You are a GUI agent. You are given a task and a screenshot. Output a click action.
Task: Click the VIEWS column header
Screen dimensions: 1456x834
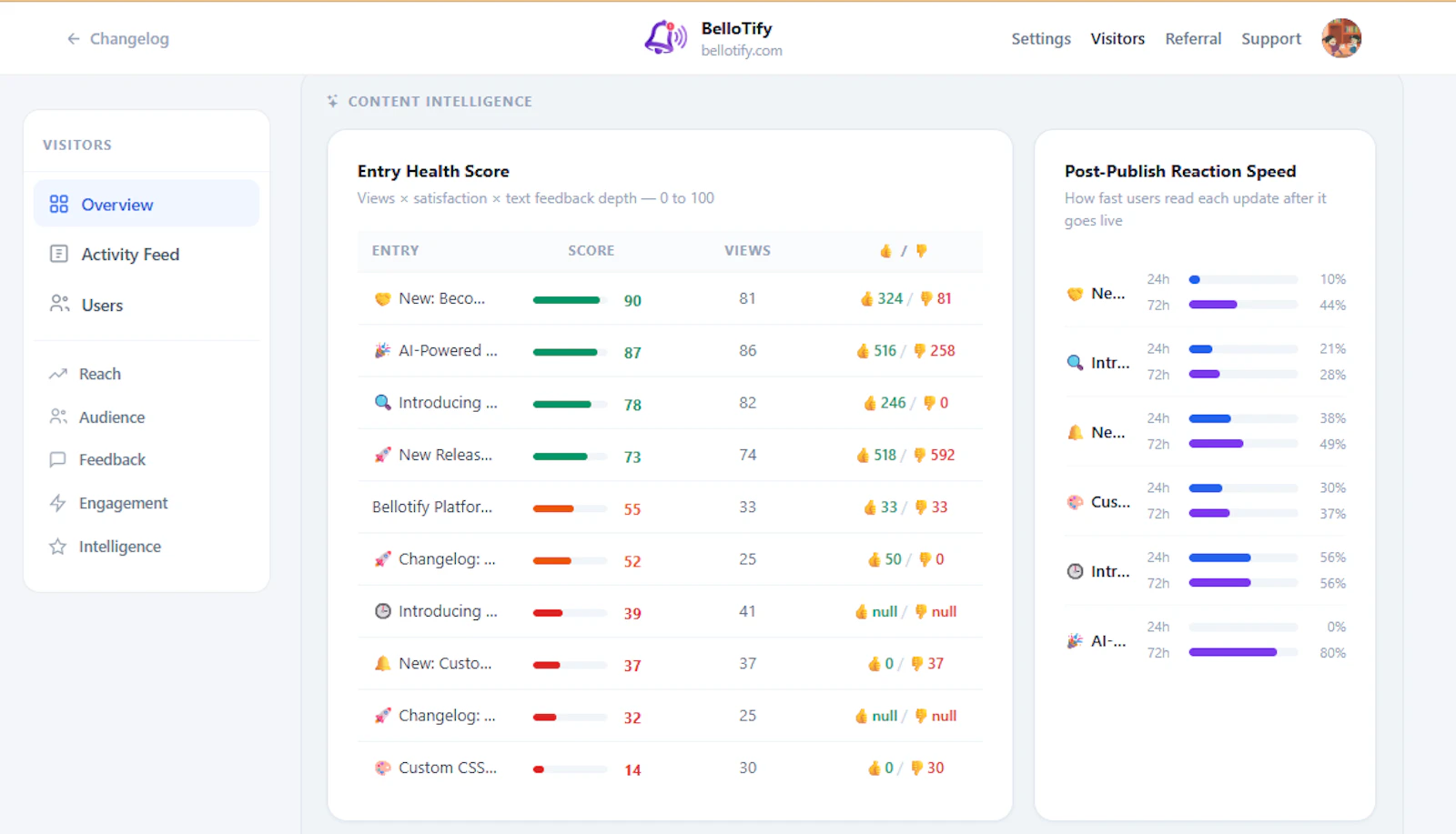[x=747, y=251]
